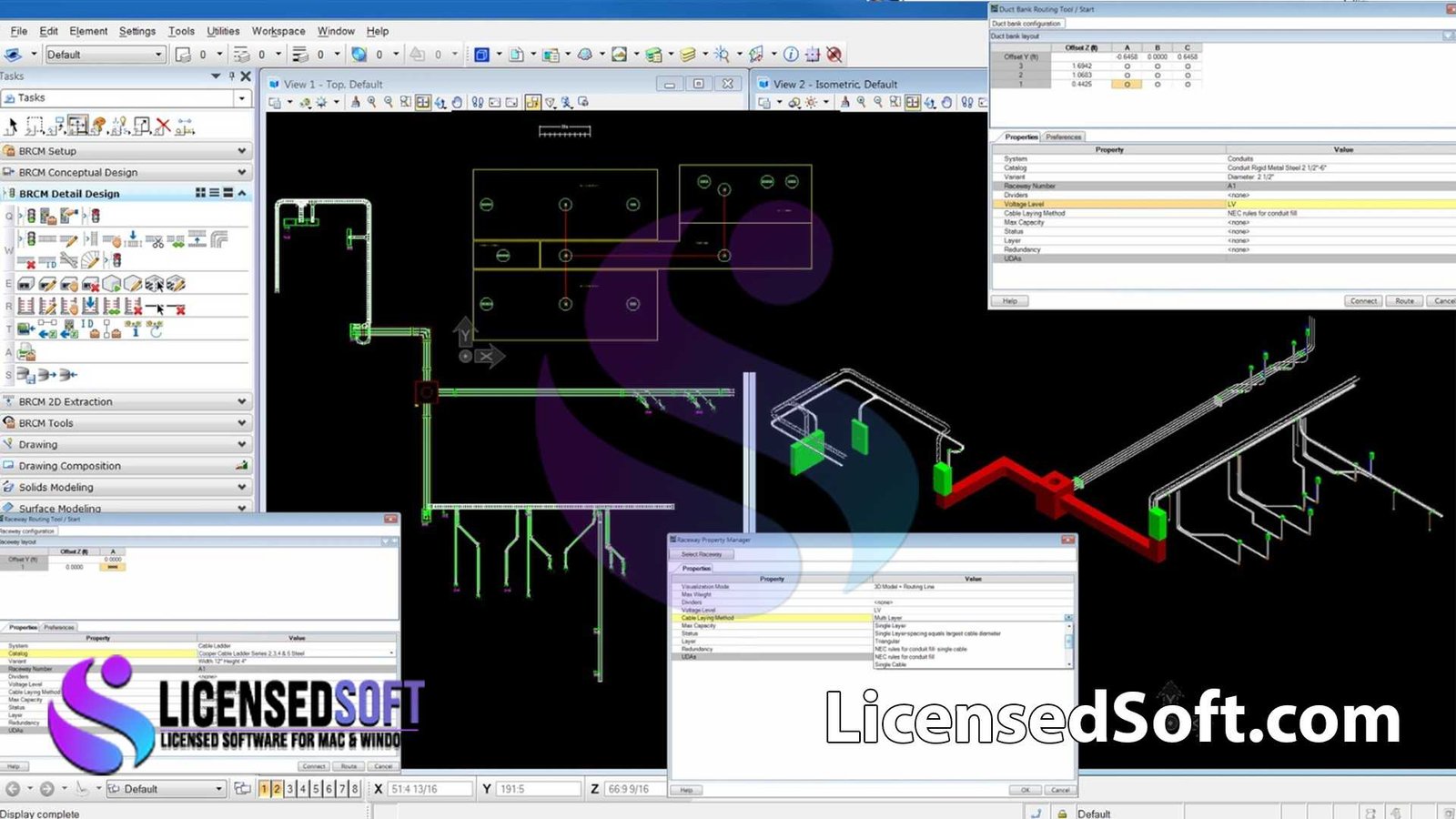
Task: Open the Utilities menu
Action: [x=223, y=31]
